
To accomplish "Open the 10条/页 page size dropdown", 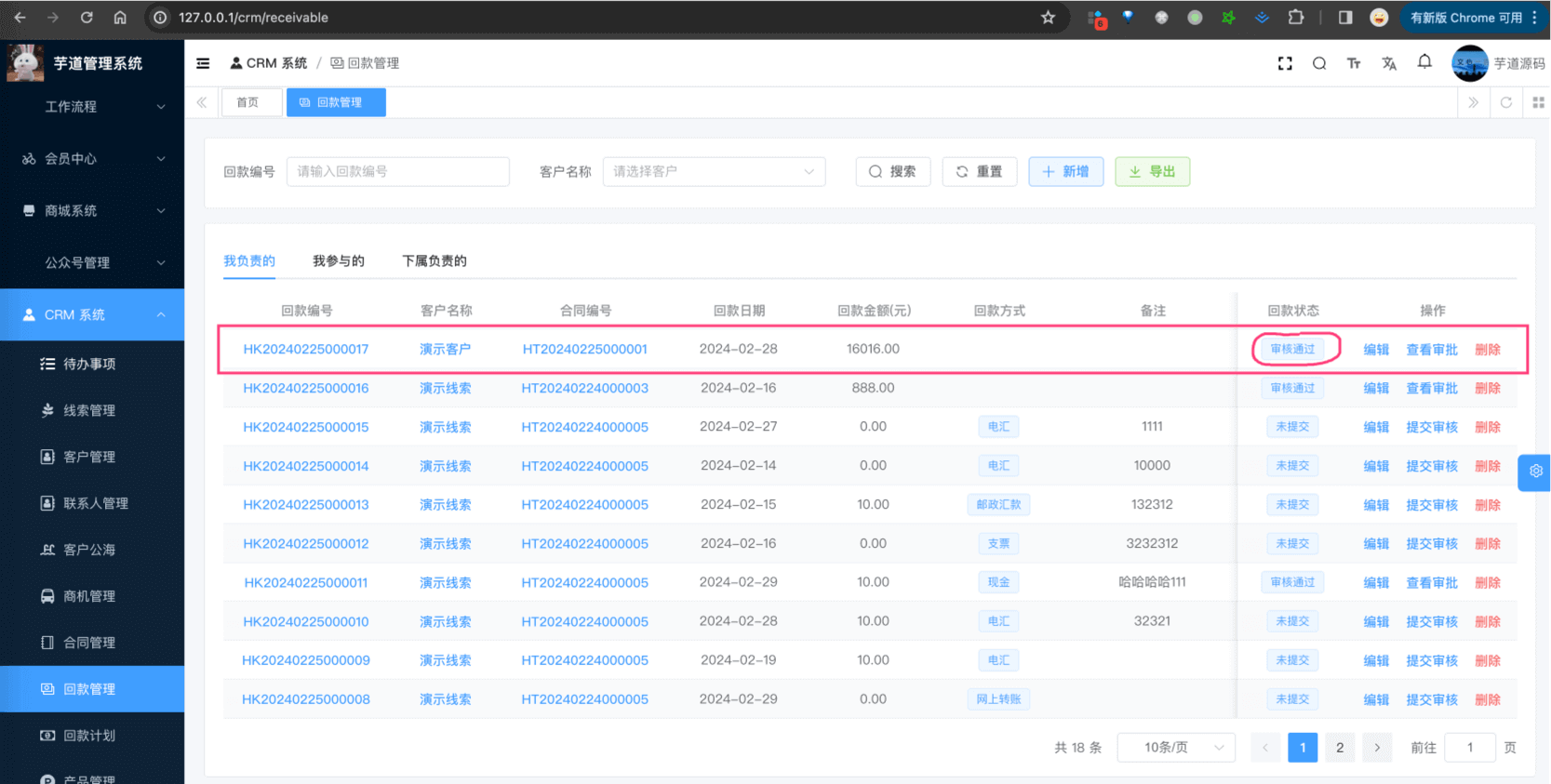I will pyautogui.click(x=1176, y=748).
